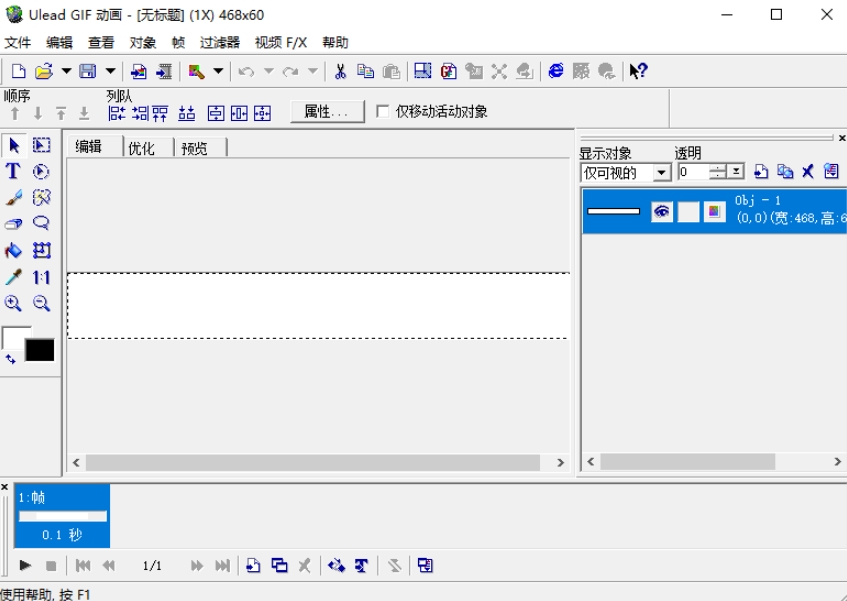The height and width of the screenshot is (601, 847).
Task: Expand the Save dropdown arrow
Action: [x=110, y=71]
